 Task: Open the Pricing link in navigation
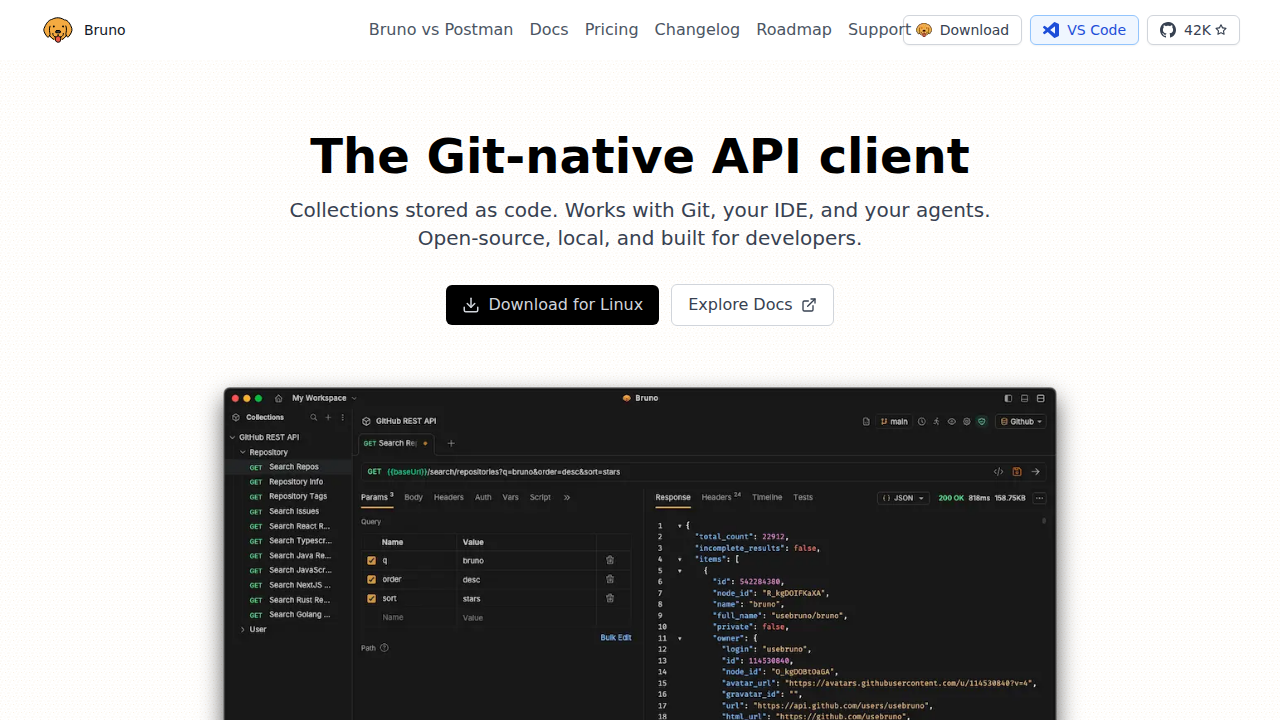(611, 30)
